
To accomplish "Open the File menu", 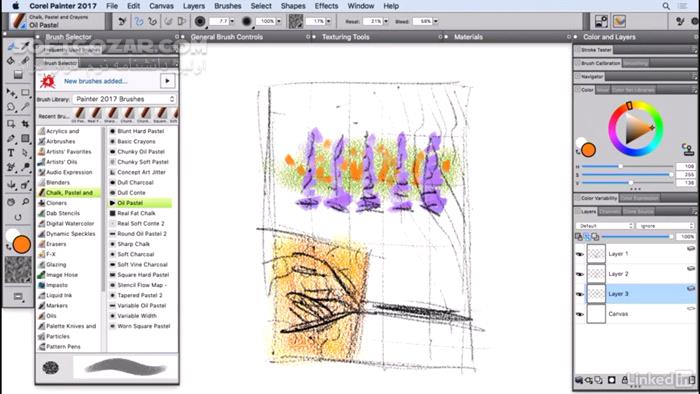I will click(x=112, y=6).
